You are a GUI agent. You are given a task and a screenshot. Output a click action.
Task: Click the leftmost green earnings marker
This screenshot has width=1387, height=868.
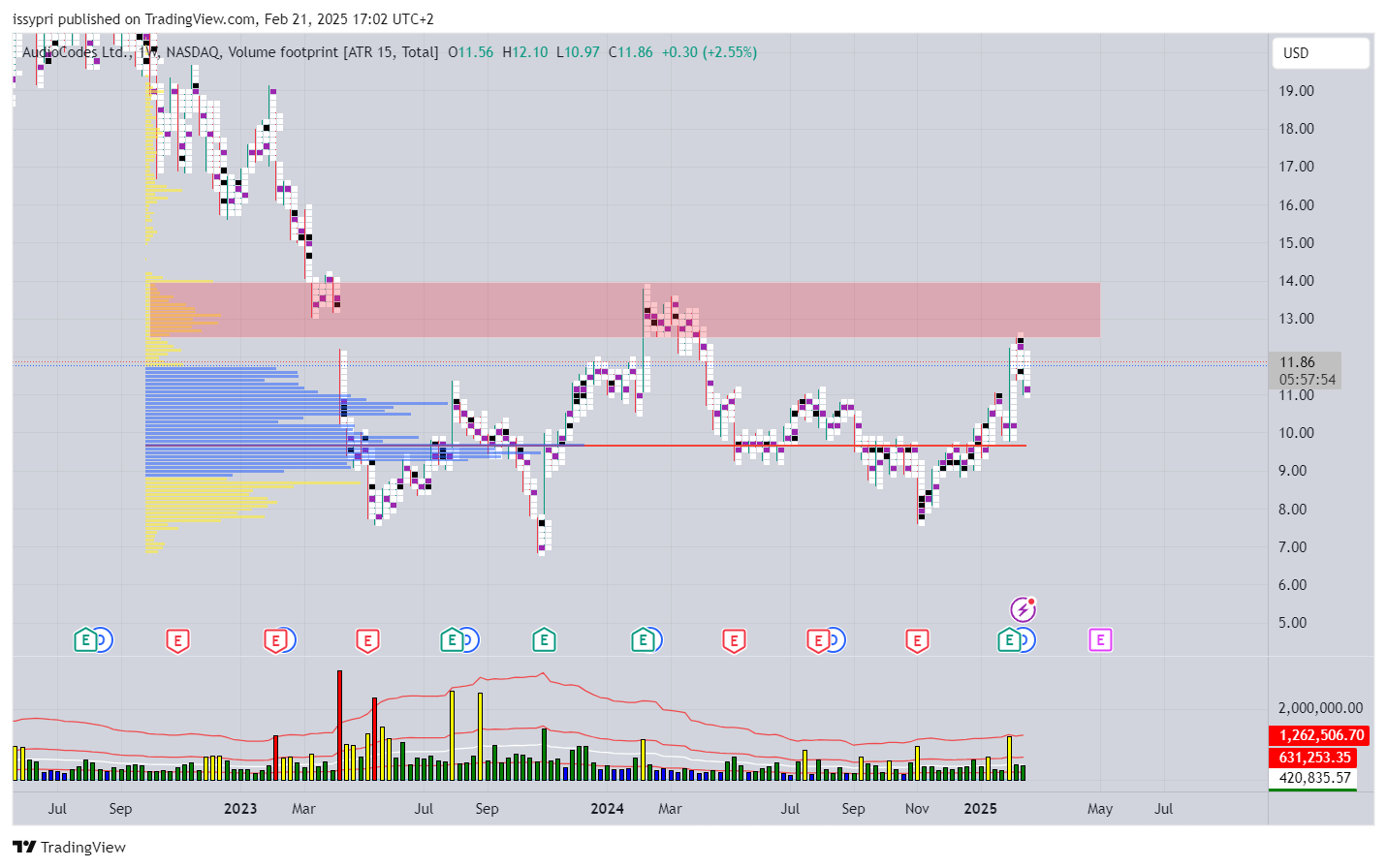[86, 640]
